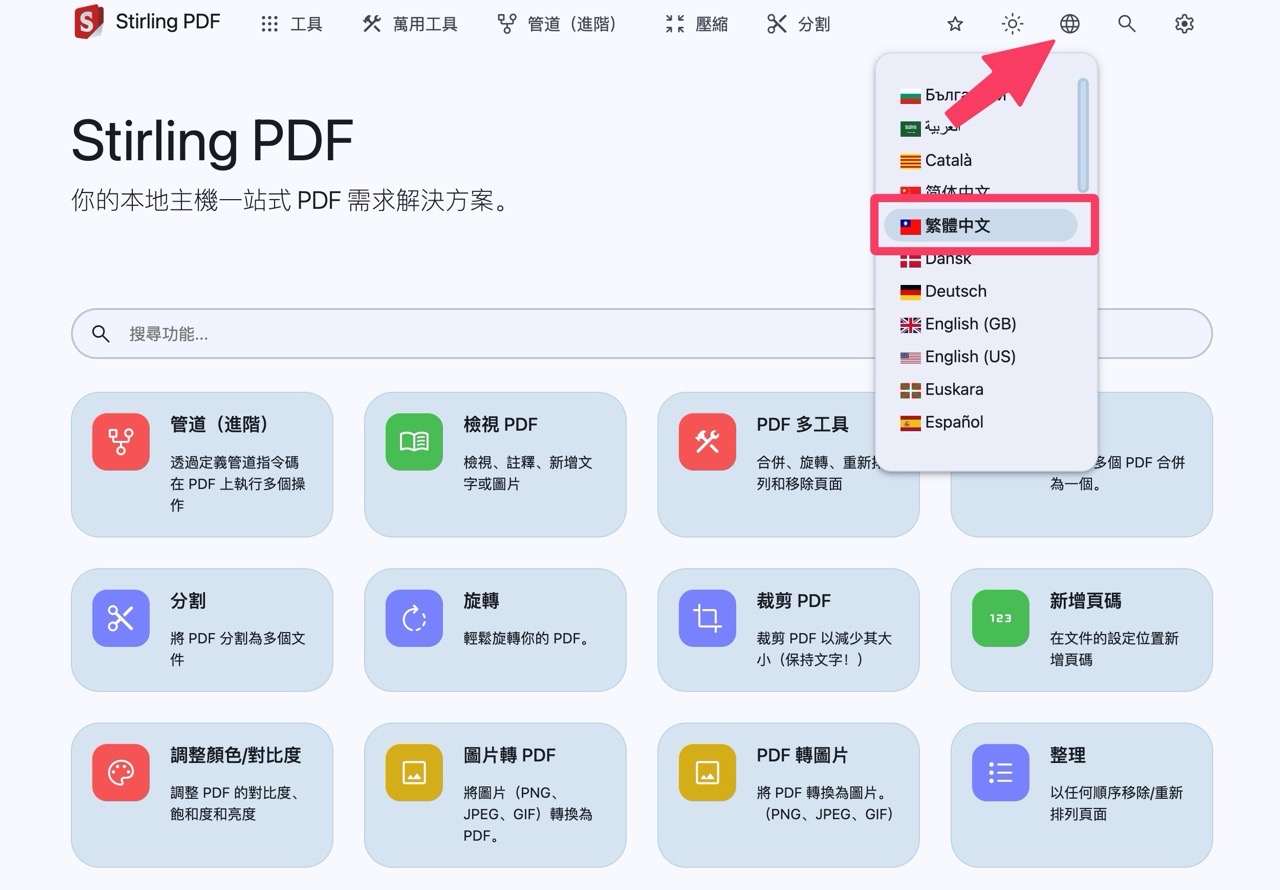
Task: Click the PDF 多工具 wrench icon
Action: tap(707, 442)
